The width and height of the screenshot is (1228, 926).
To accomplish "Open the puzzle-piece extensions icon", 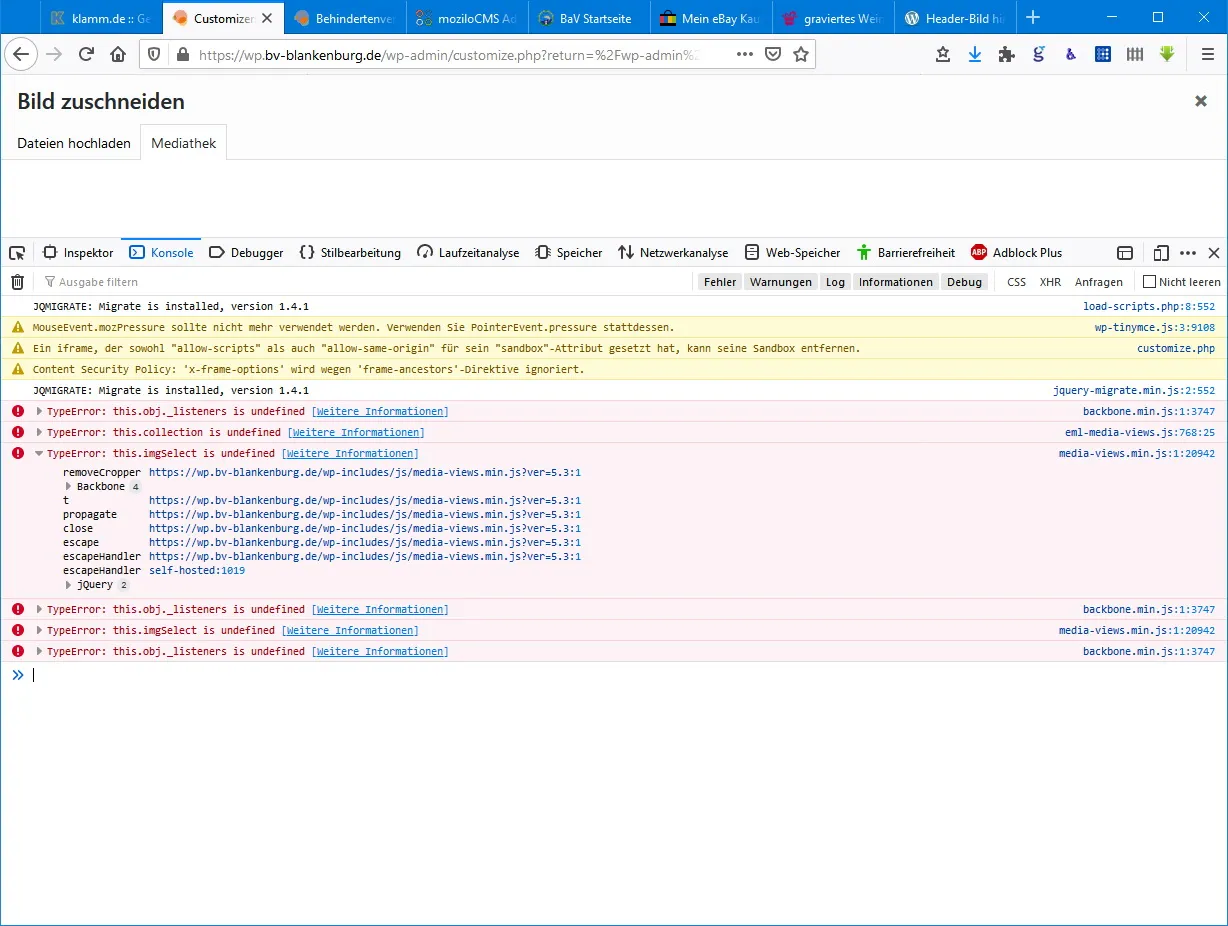I will pos(1006,55).
